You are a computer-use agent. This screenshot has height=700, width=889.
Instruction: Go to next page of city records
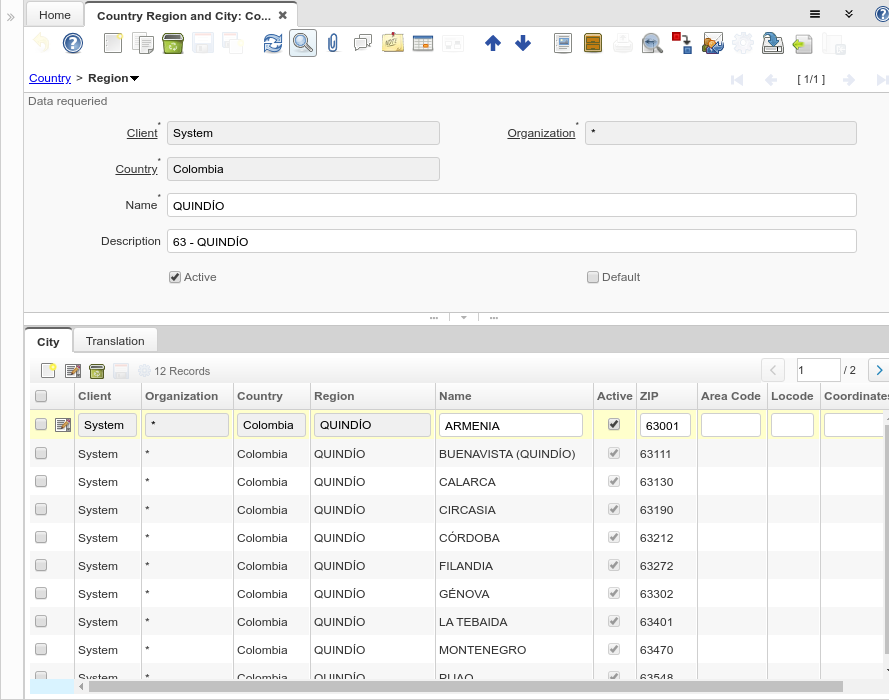(878, 370)
